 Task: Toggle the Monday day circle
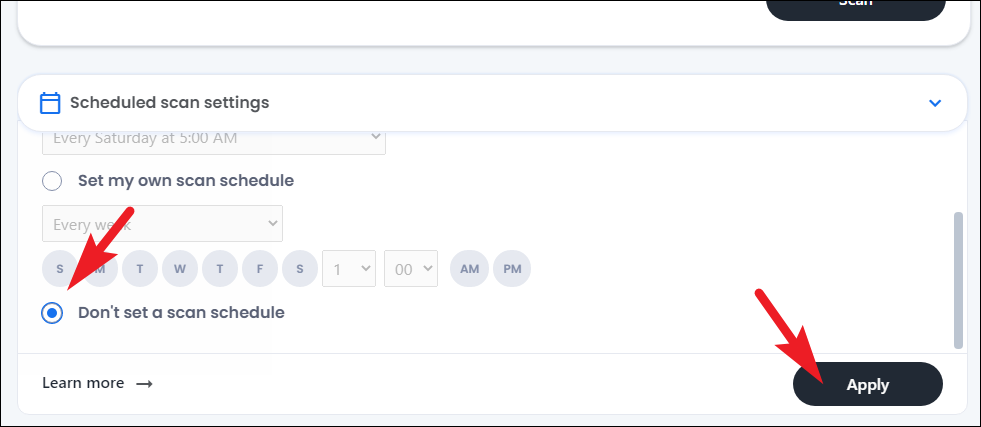(x=102, y=268)
